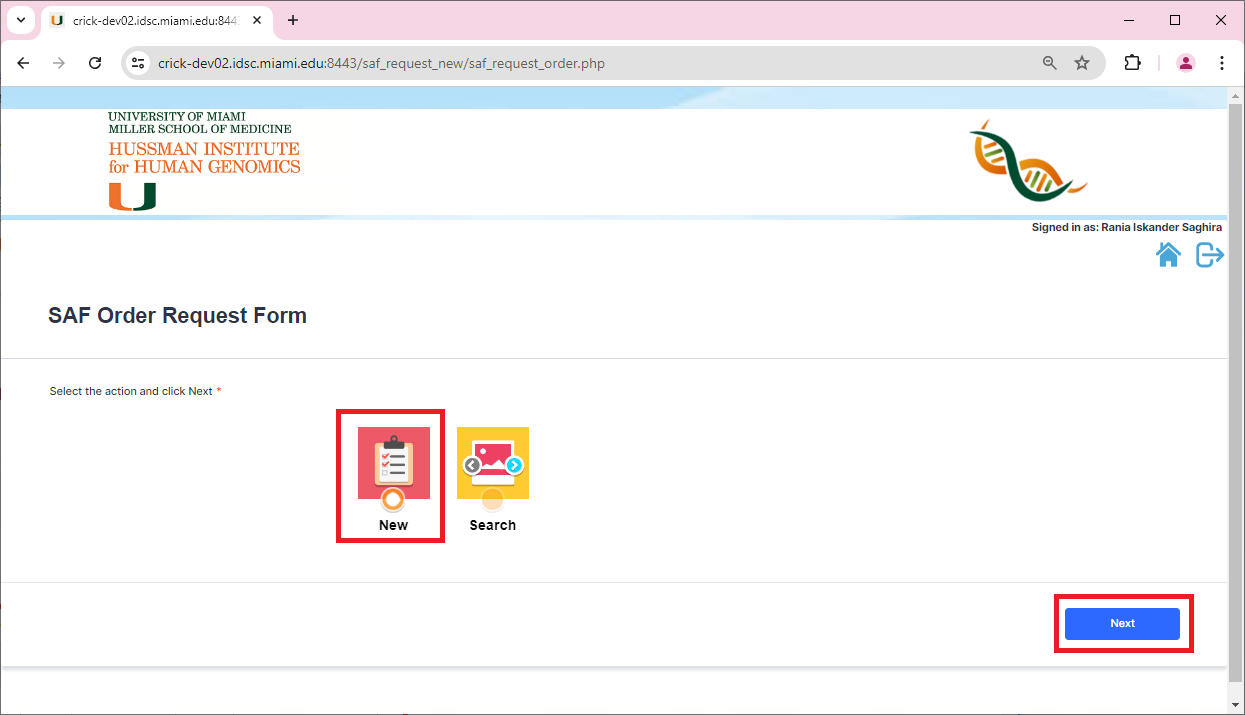This screenshot has width=1245, height=715.
Task: Open the Chrome extensions icon
Action: [x=1132, y=63]
